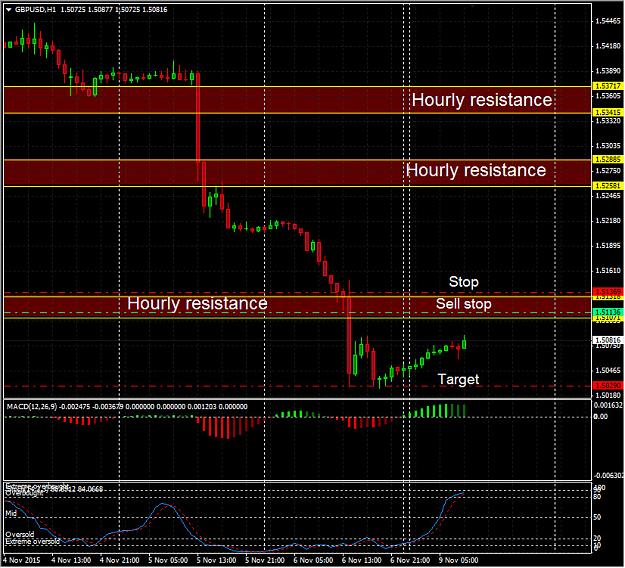The image size is (625, 568).
Task: Click the 1.54180 value on price scale
Action: pos(608,46)
